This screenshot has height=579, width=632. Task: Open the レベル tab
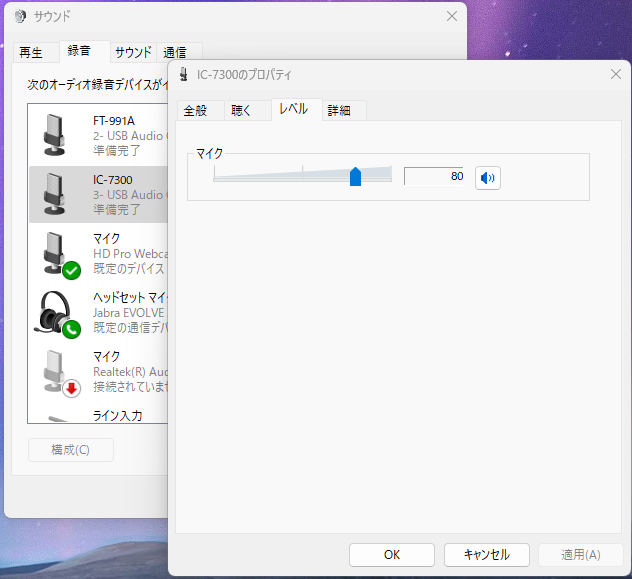click(297, 109)
